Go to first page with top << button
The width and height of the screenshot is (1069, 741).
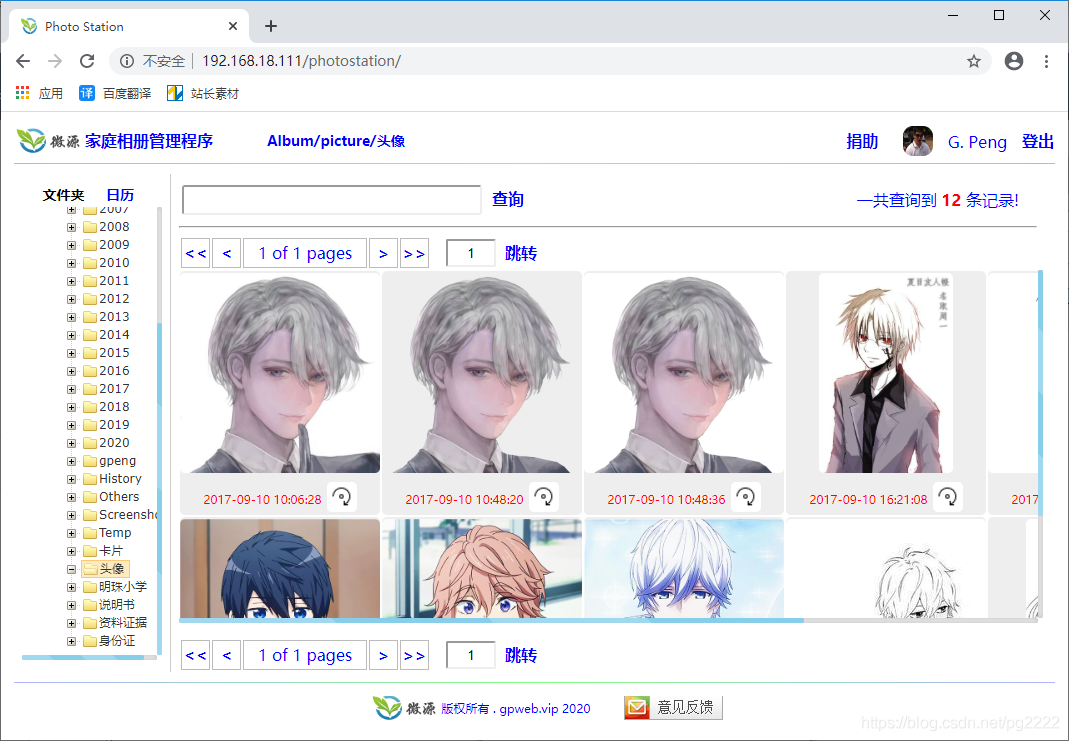click(x=196, y=253)
